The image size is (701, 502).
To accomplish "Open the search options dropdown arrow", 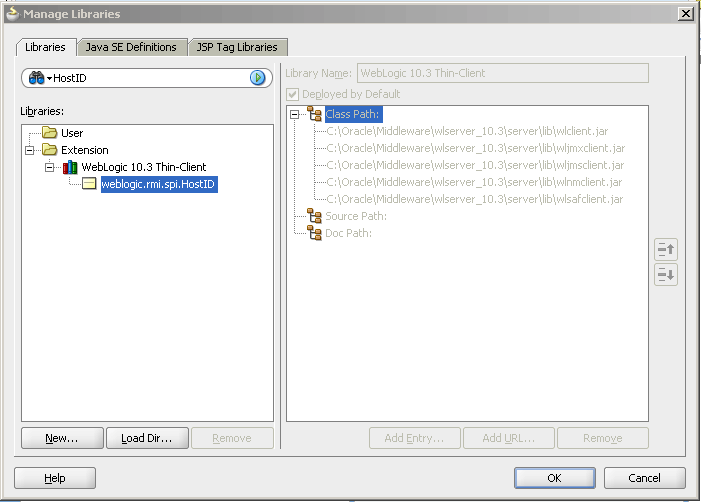I will (49, 79).
